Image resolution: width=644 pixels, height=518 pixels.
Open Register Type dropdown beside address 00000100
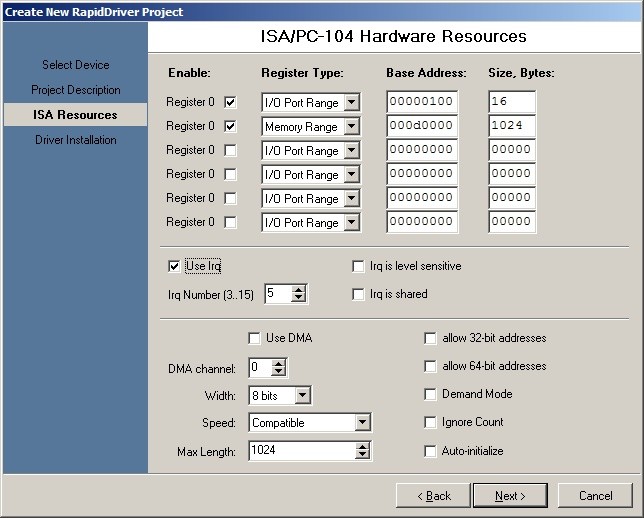[x=352, y=102]
